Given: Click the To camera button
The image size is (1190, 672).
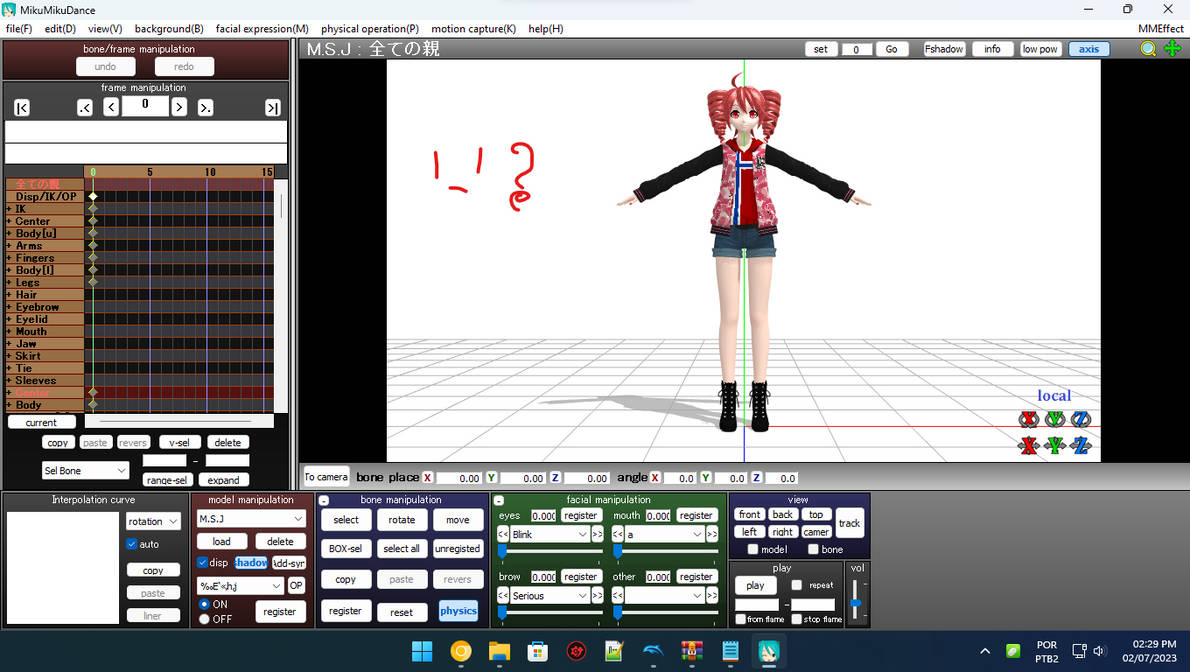Looking at the screenshot, I should pyautogui.click(x=326, y=477).
